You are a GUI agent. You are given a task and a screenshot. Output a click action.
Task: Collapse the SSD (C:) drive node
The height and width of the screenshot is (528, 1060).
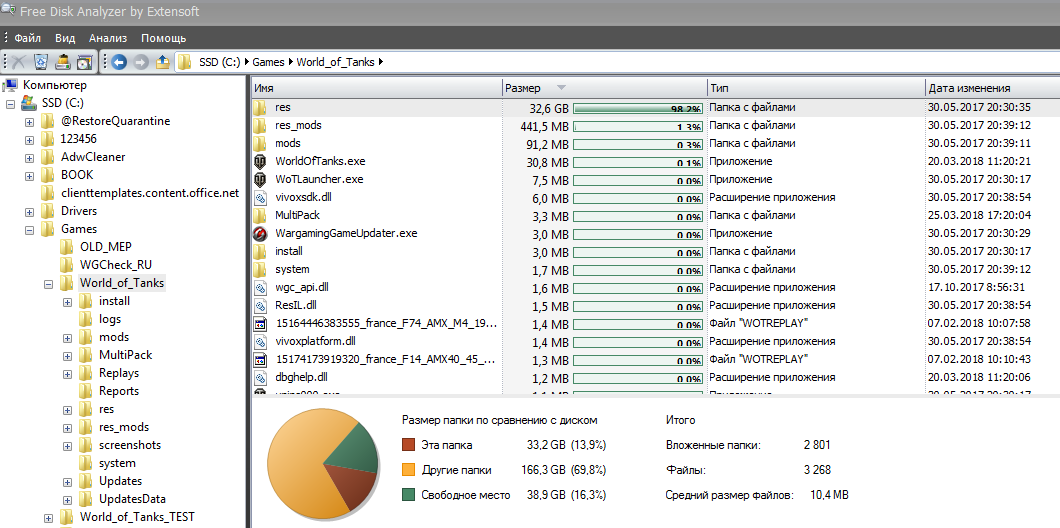coord(10,103)
